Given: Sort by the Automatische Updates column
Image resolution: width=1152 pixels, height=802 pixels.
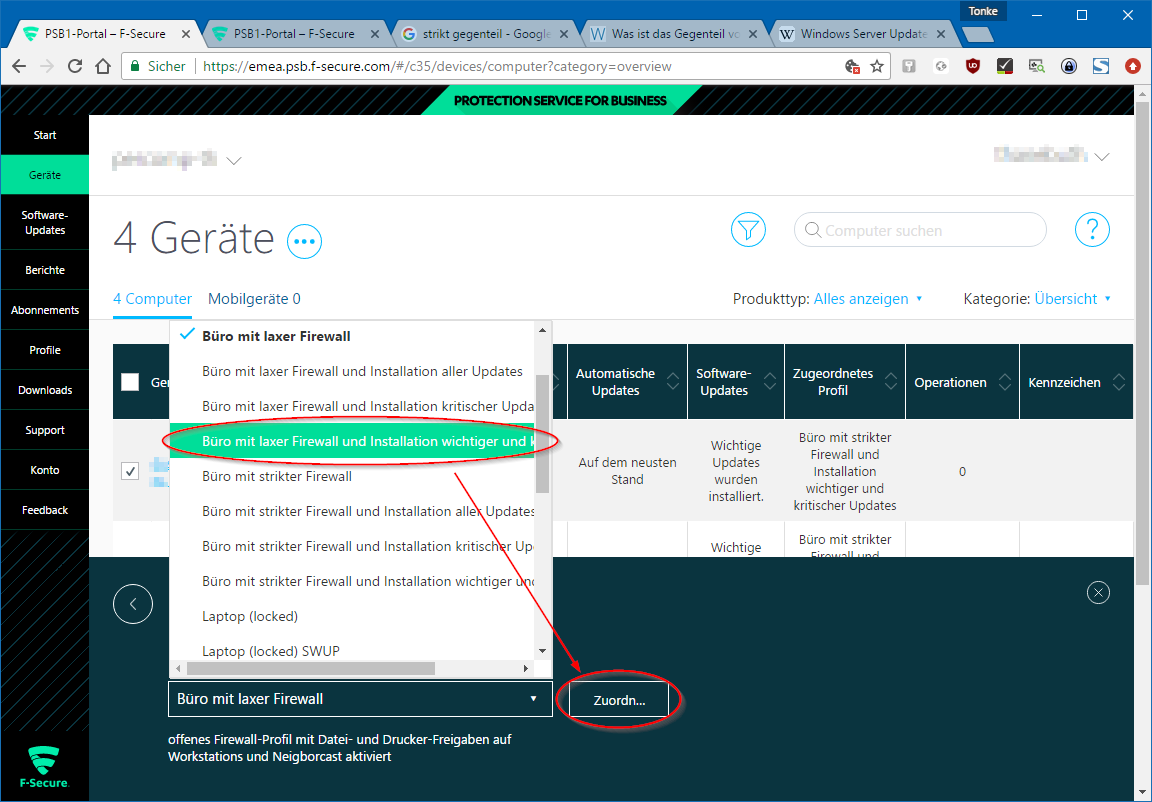Looking at the screenshot, I should 673,382.
